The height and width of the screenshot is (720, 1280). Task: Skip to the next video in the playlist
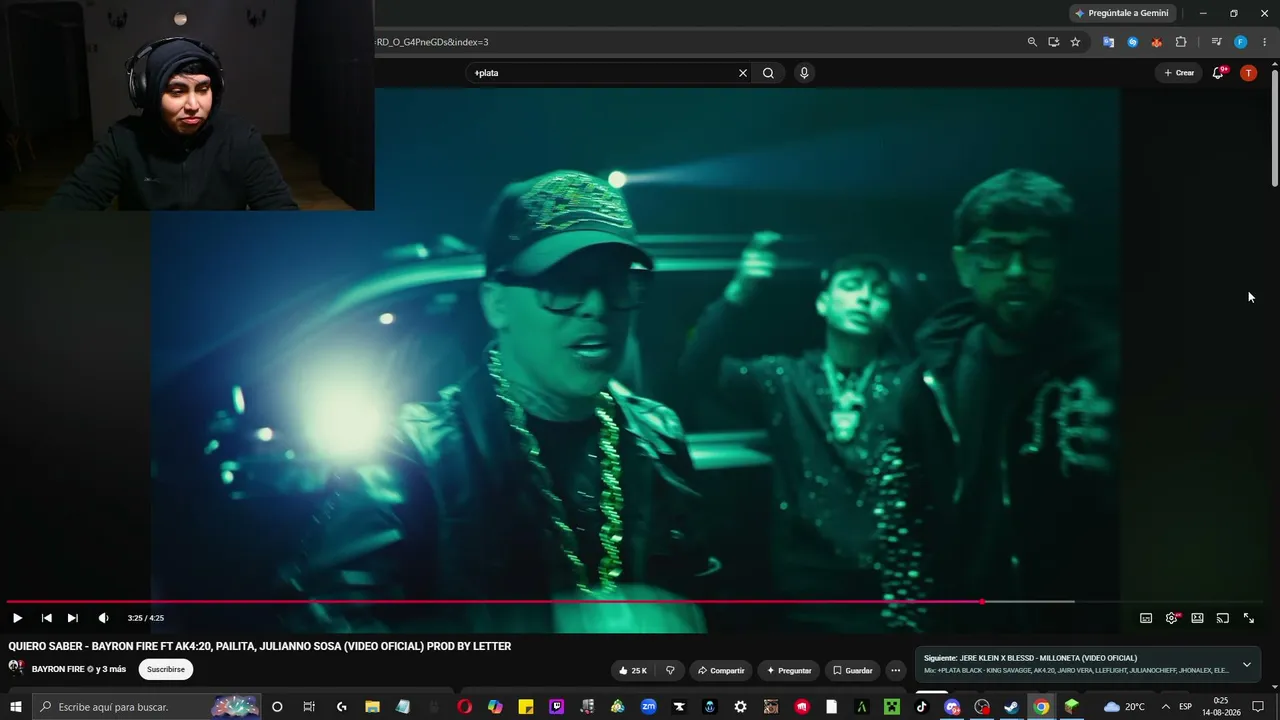click(x=72, y=618)
